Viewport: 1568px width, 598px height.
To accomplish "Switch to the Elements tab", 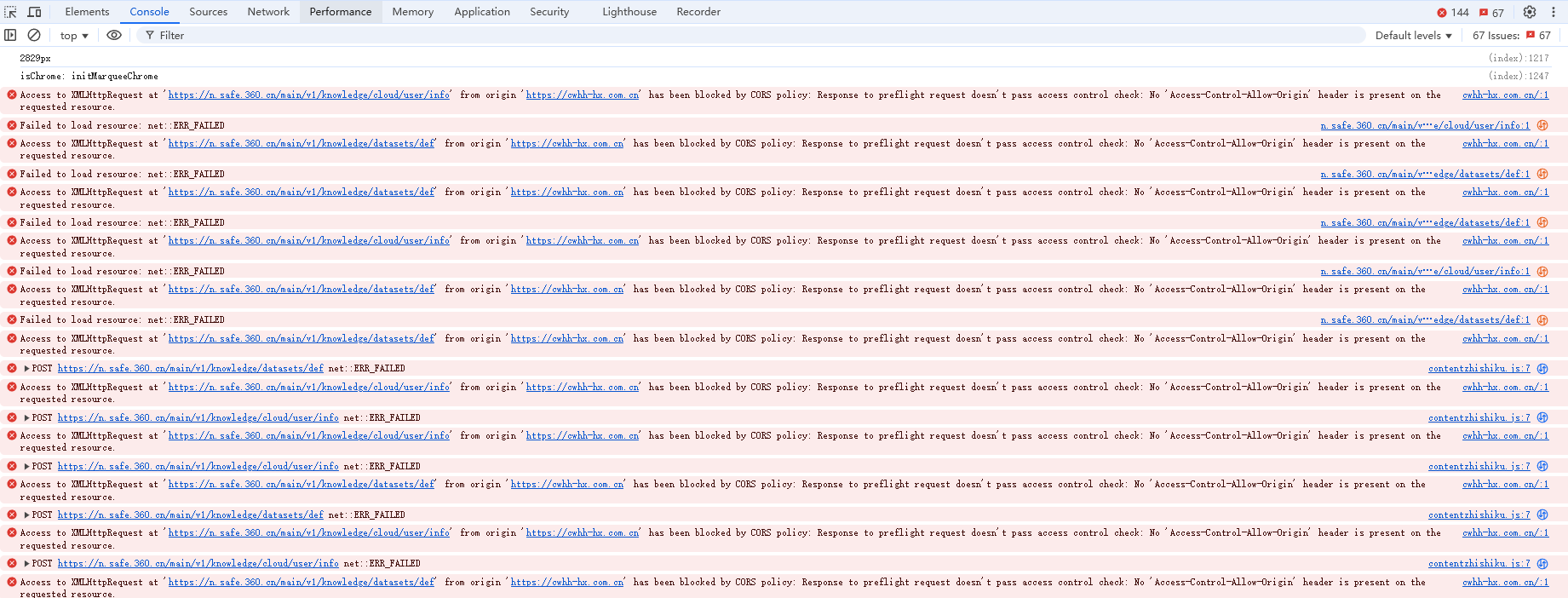I will 87,12.
